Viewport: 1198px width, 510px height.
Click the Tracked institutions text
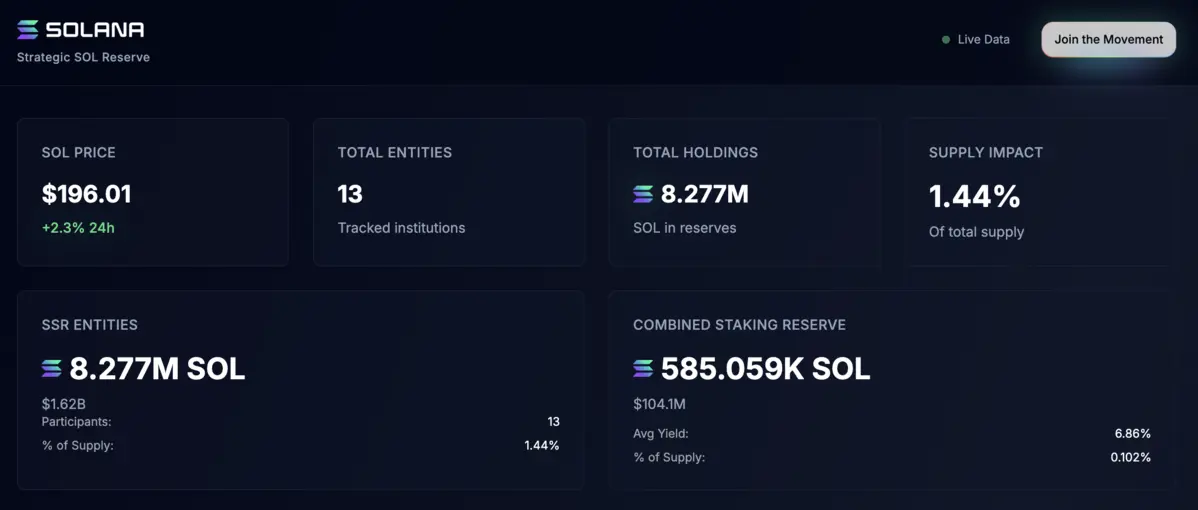401,228
